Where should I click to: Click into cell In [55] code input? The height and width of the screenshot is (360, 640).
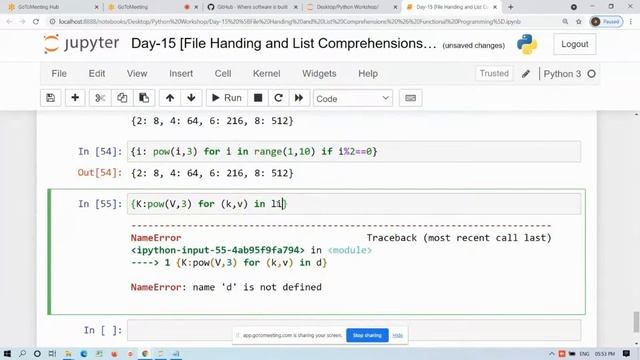353,204
